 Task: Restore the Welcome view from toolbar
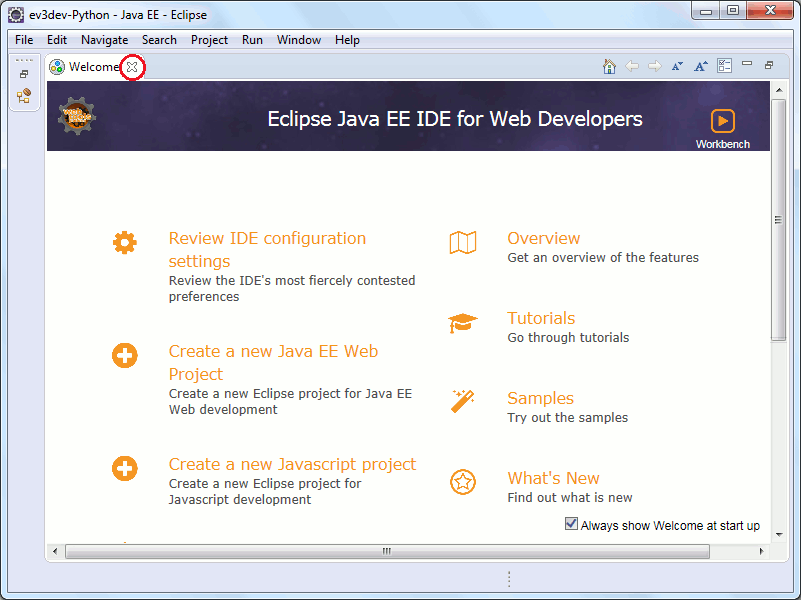[769, 65]
